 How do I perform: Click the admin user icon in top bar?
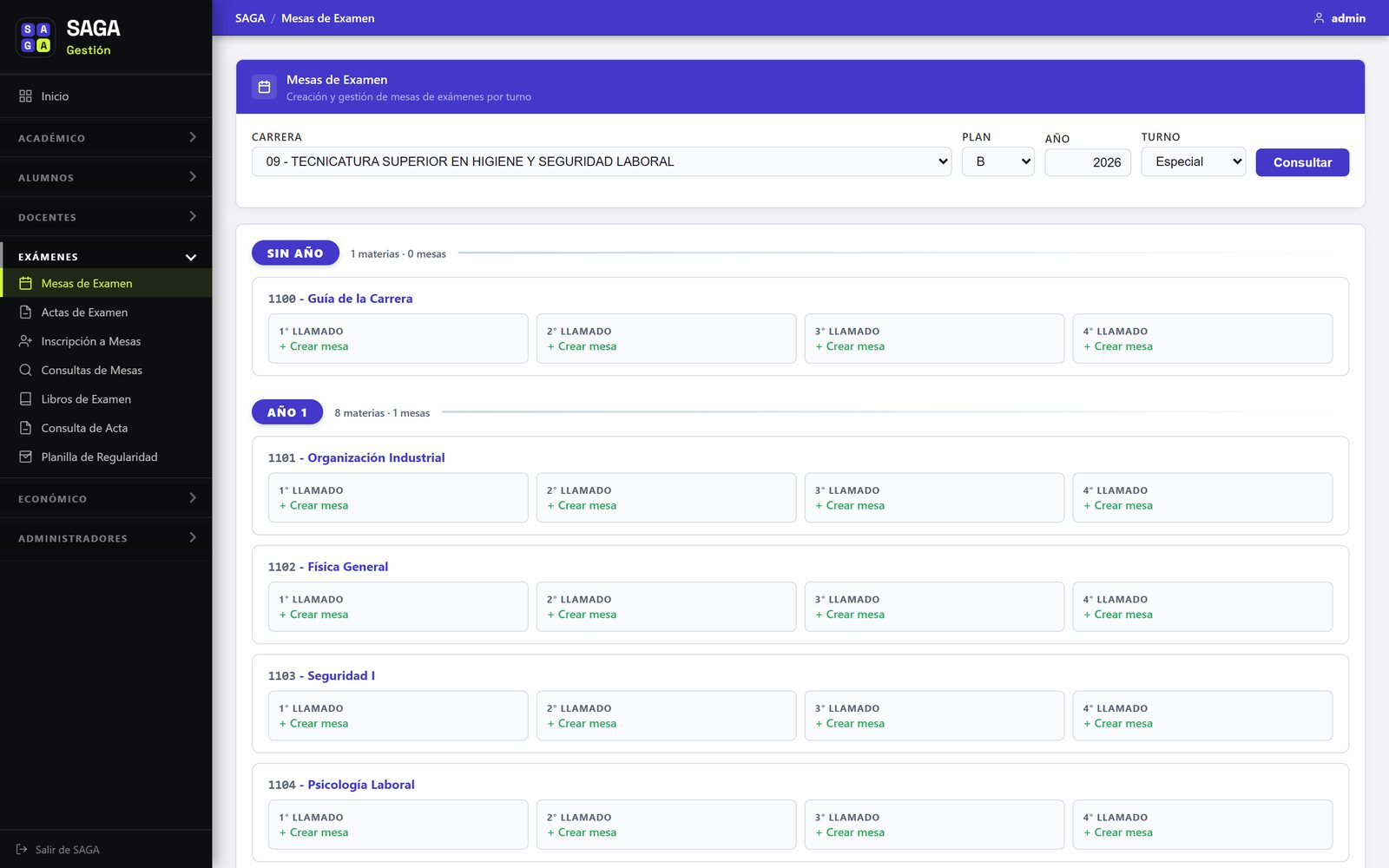coord(1319,18)
